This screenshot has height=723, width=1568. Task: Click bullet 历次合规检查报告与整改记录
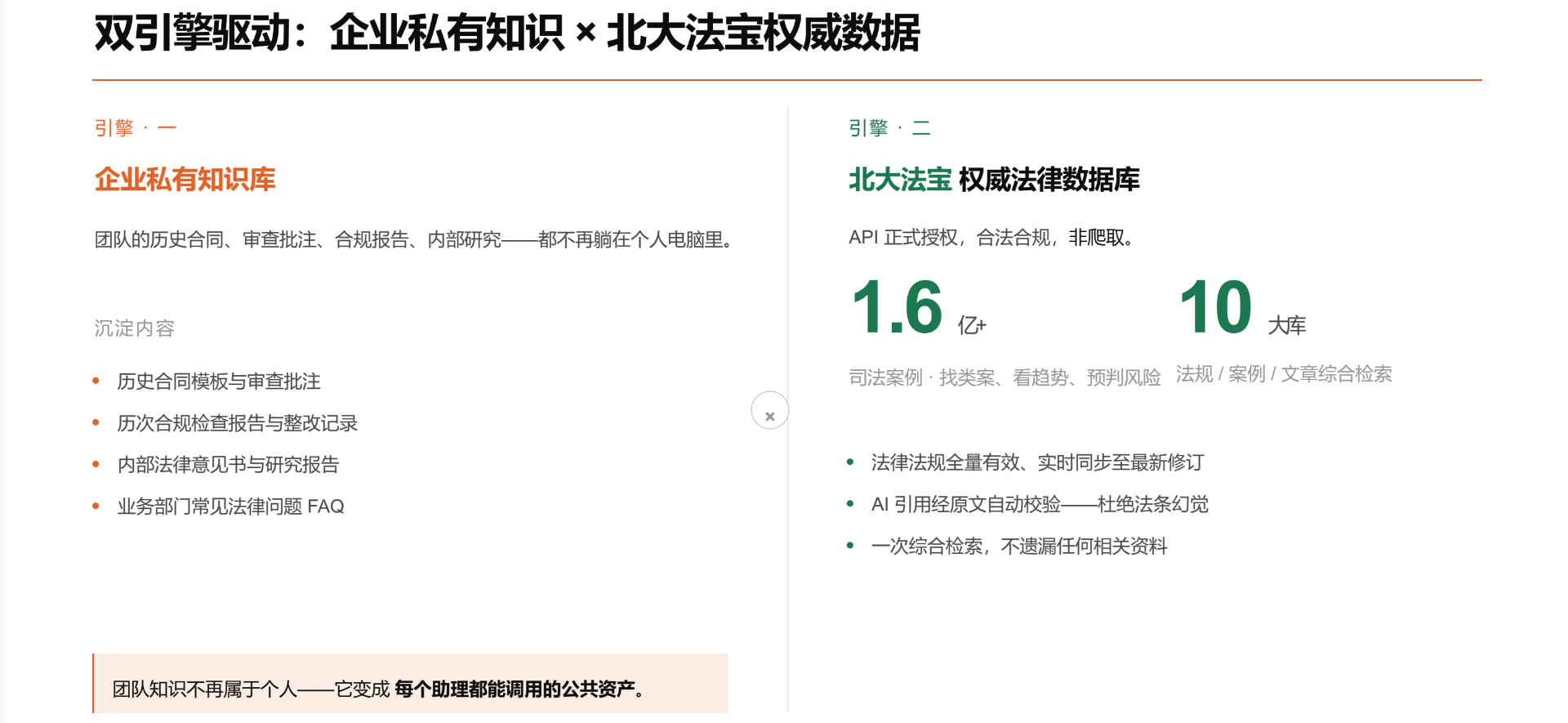(238, 423)
